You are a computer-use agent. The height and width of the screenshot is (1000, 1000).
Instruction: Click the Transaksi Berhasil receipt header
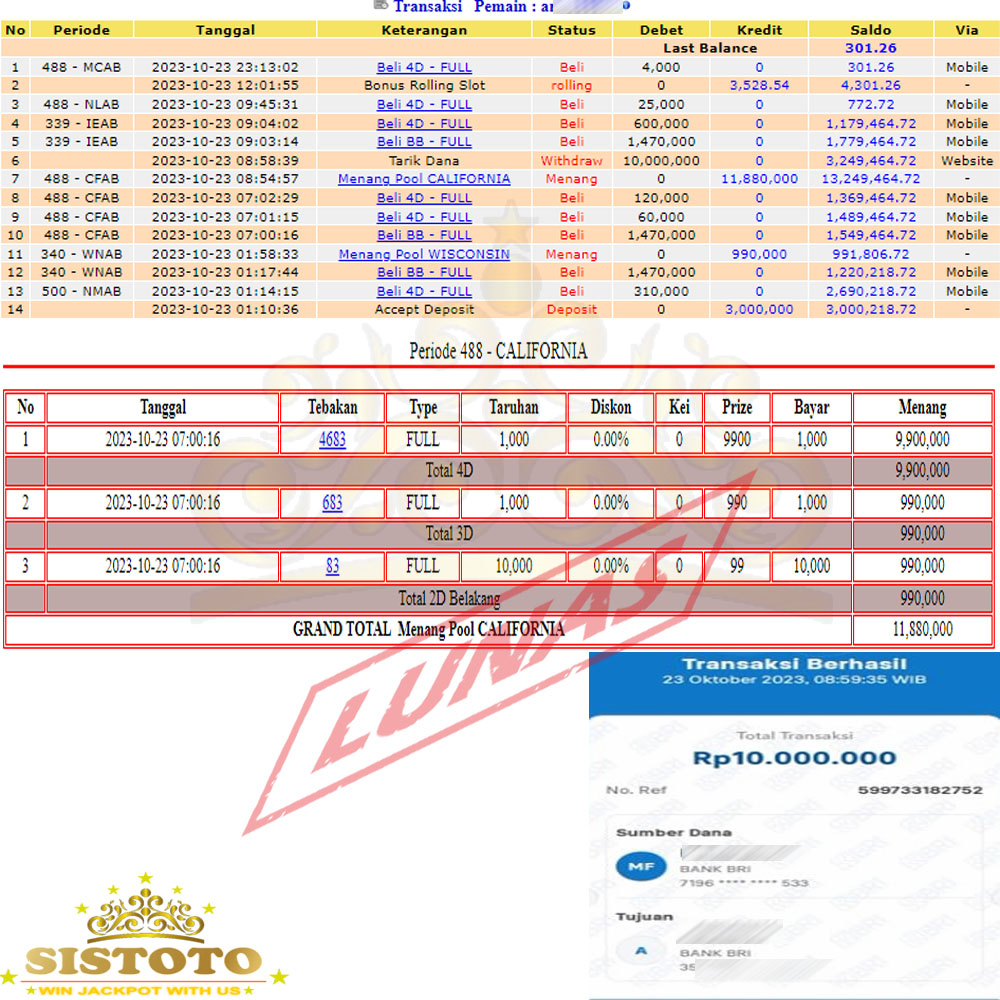pos(793,664)
